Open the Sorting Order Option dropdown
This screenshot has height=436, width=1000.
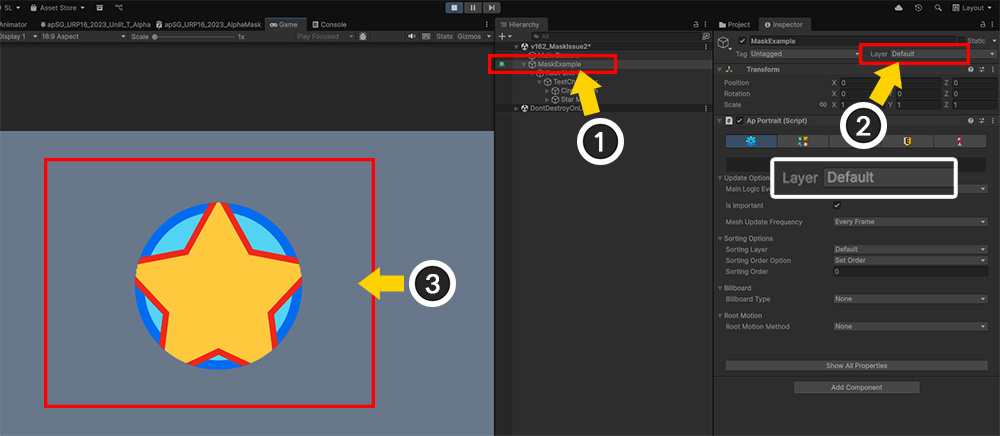coord(910,260)
